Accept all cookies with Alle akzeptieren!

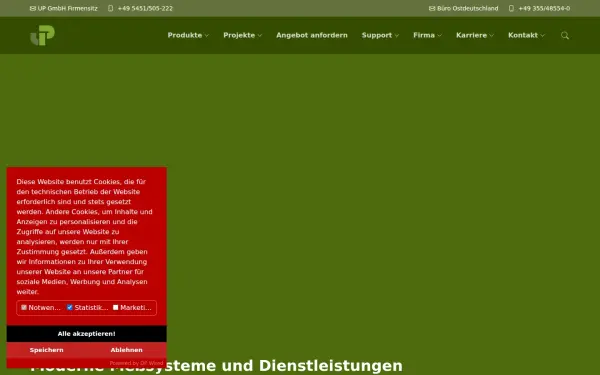click(x=86, y=334)
